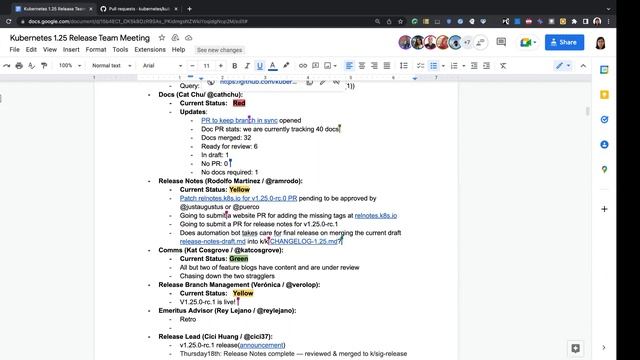The height and width of the screenshot is (360, 640).
Task: Toggle underline formatting
Action: point(260,66)
